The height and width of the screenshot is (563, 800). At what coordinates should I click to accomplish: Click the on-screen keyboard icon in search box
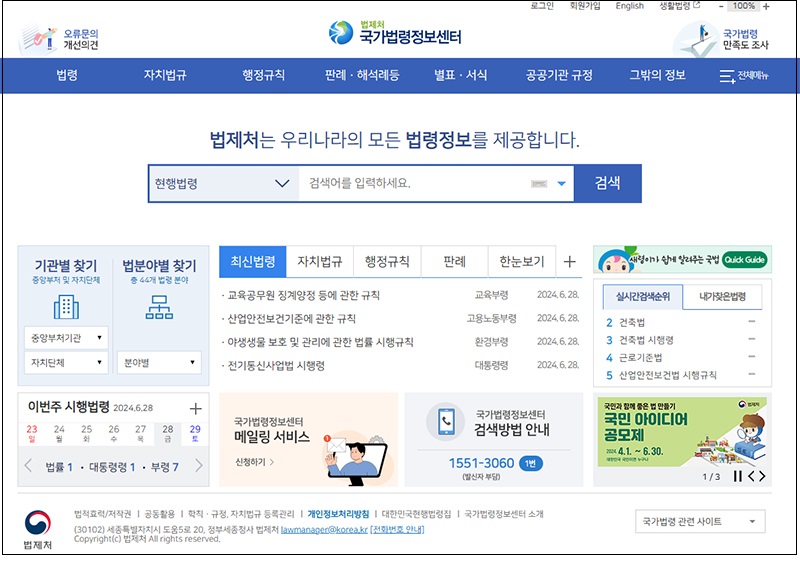tap(539, 184)
